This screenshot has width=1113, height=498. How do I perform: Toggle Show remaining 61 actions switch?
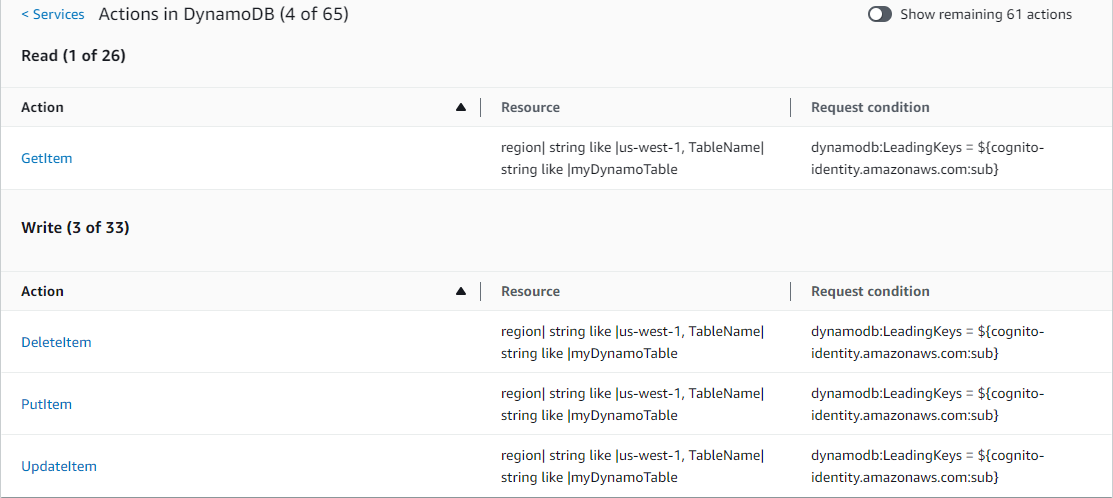point(880,15)
